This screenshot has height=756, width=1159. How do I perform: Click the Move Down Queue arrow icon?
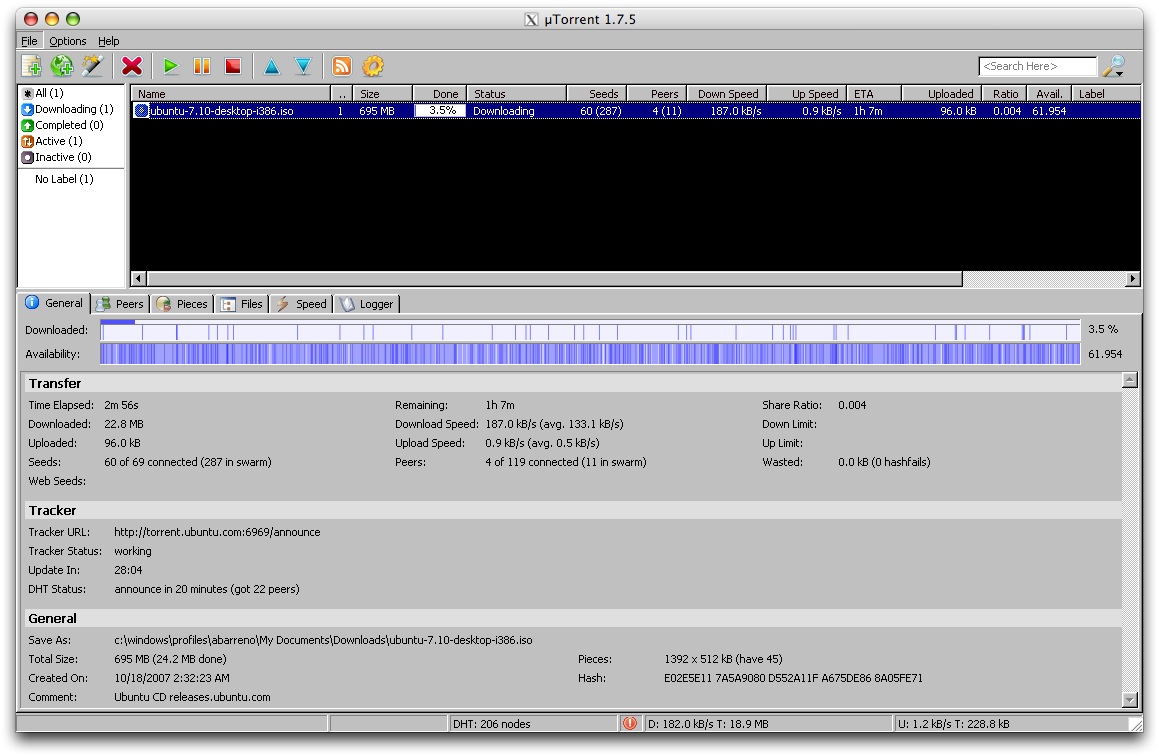pyautogui.click(x=303, y=67)
